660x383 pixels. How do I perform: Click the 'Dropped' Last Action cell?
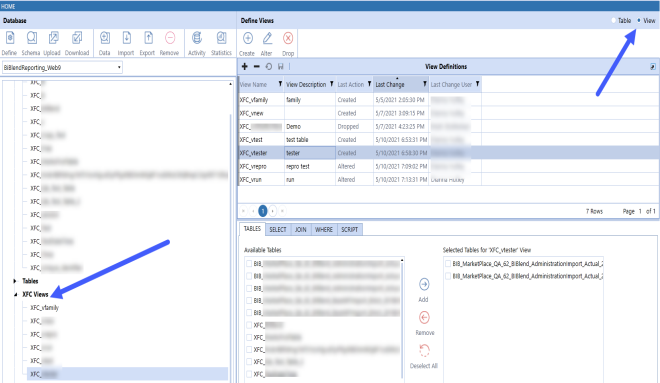coord(354,126)
